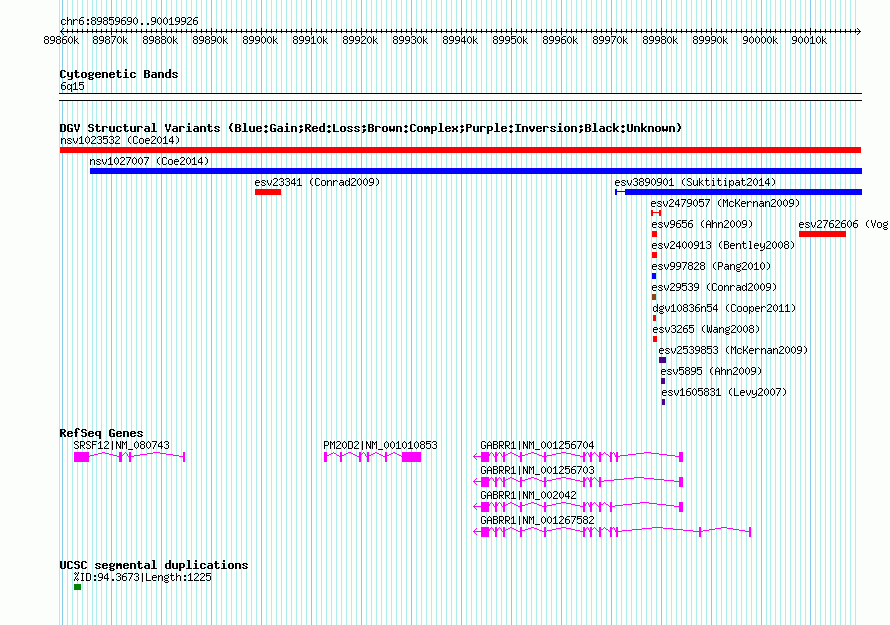Click the esv997828 blue gain marker
Viewport: 890px width, 625px height.
click(654, 276)
